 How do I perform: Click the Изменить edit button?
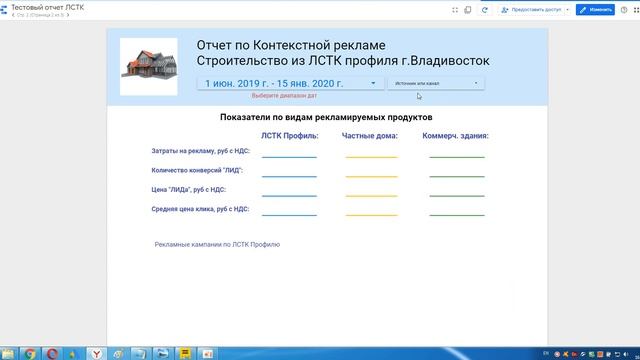tap(595, 10)
